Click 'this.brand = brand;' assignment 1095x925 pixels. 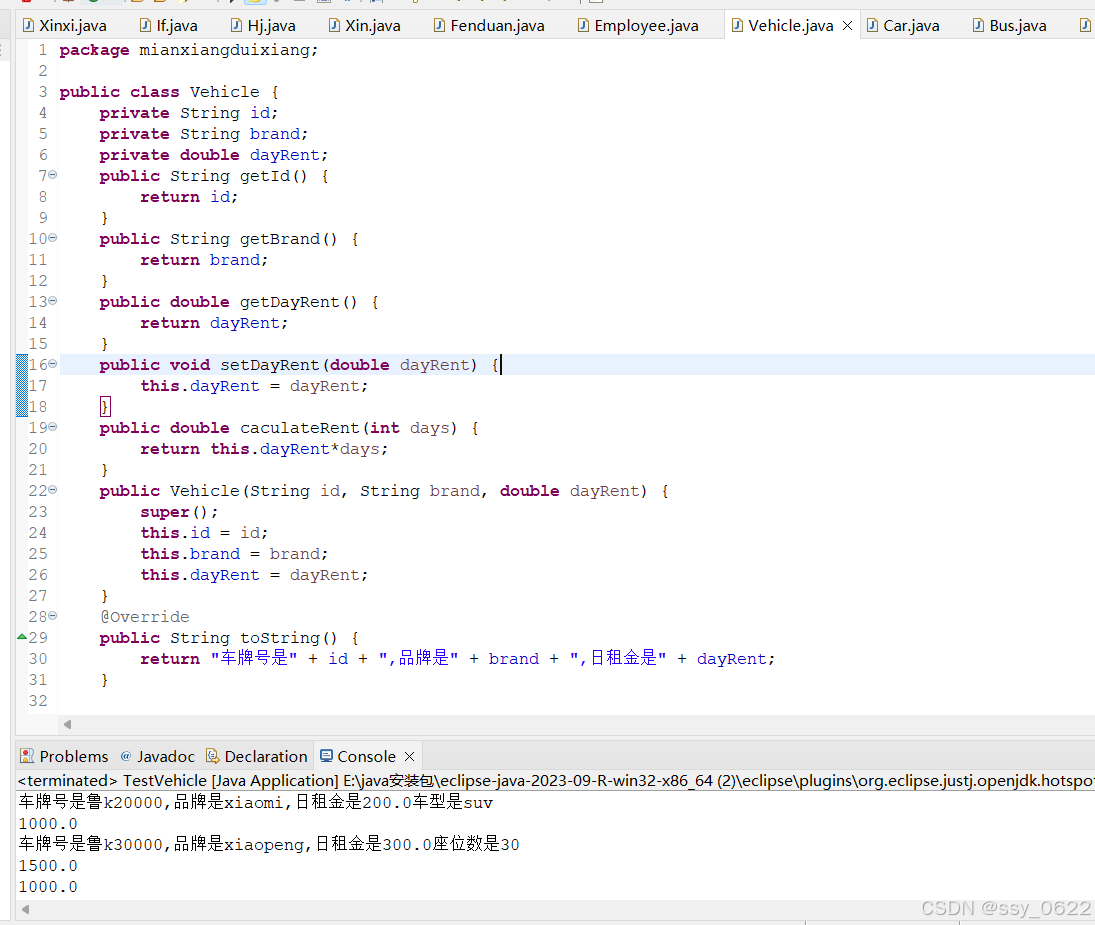point(234,554)
